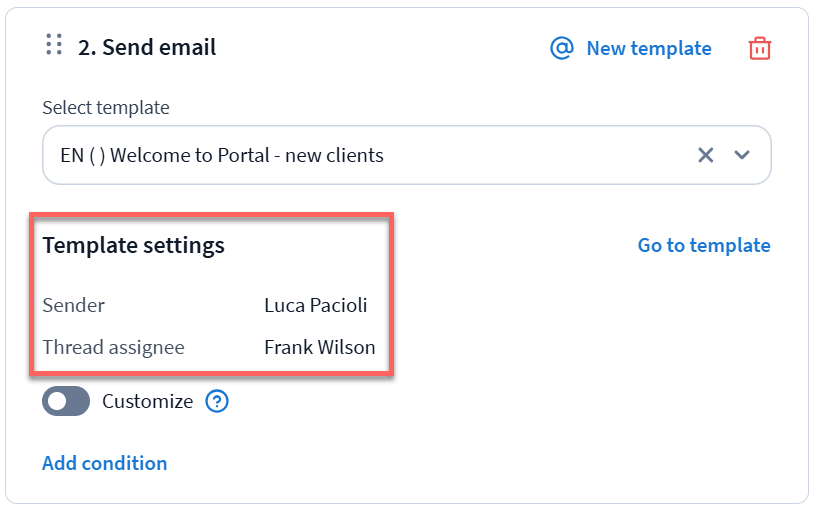Click the Thread assignee row label
Screen dimensions: 827x513
(113, 348)
